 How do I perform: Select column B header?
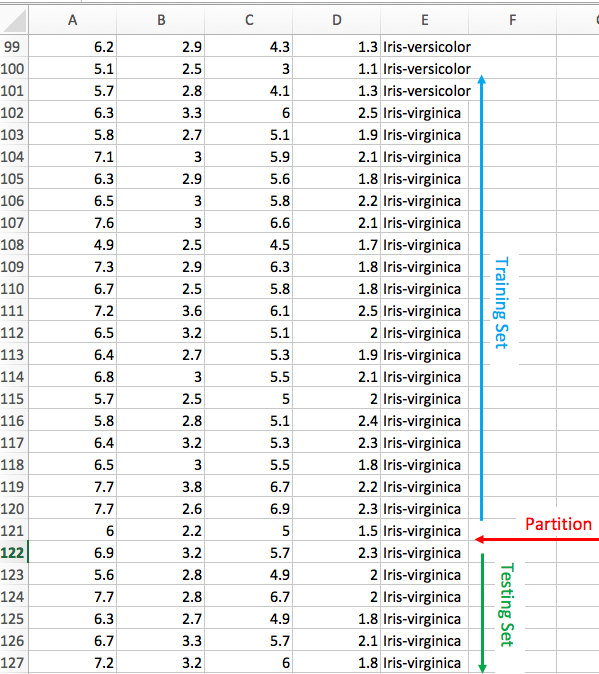tap(161, 20)
